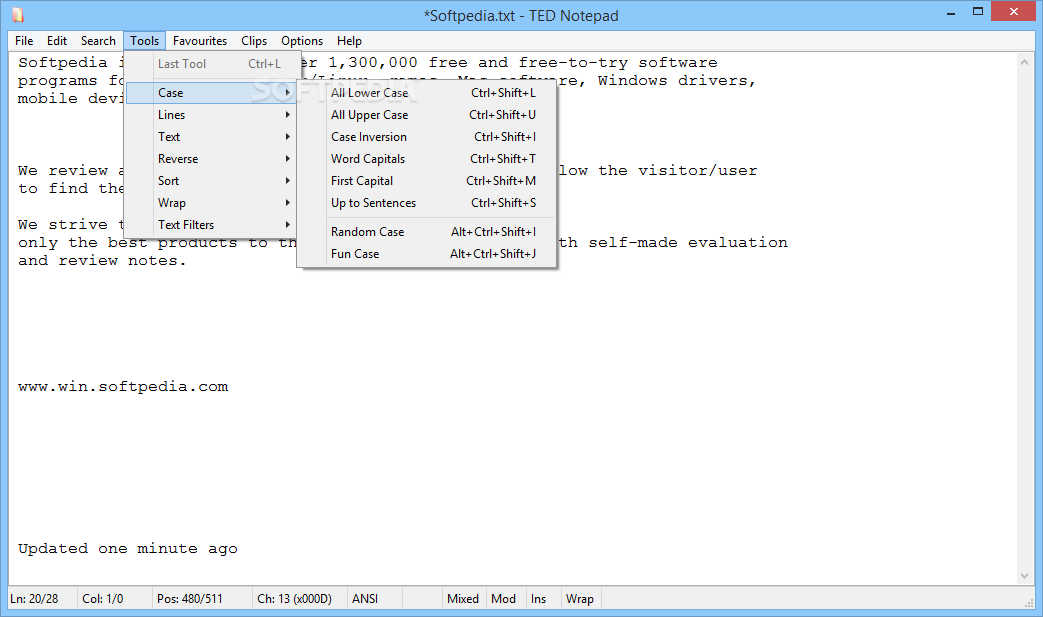The height and width of the screenshot is (617, 1043).
Task: Click the 'Updated one minute ago' line
Action: pos(128,549)
